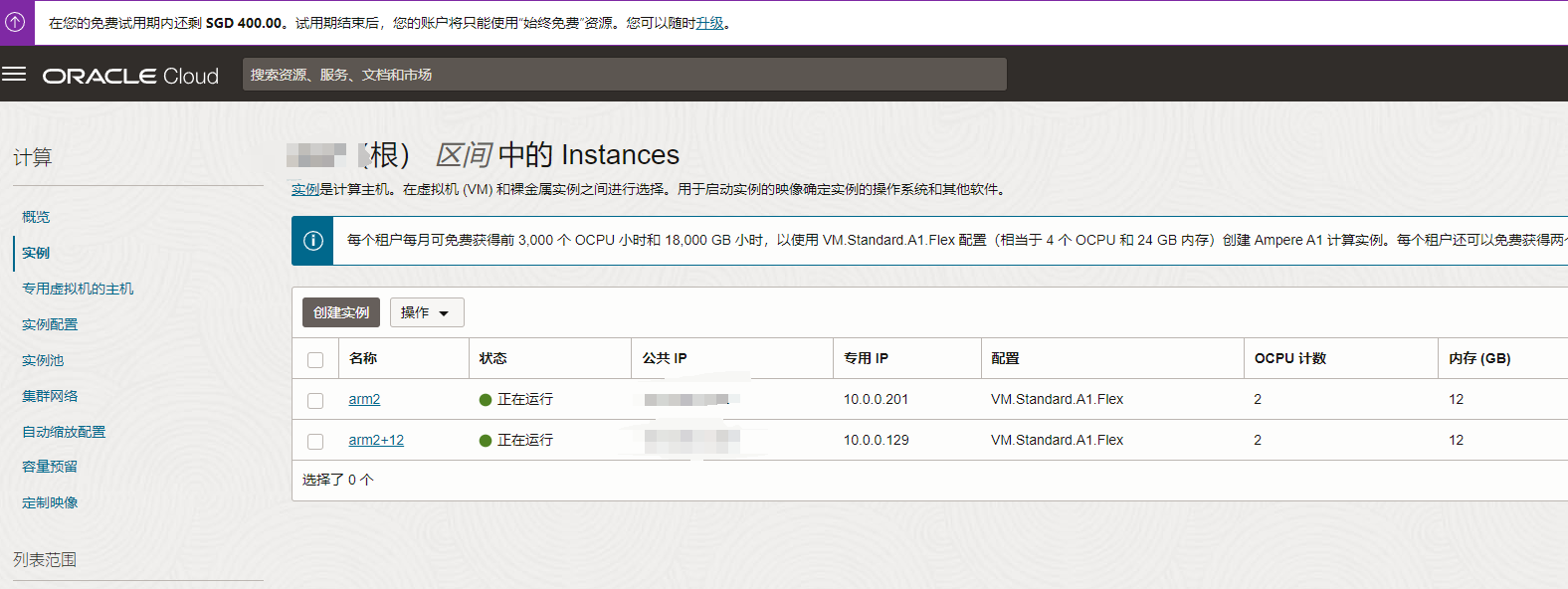Open 容量预留 sidebar item
This screenshot has height=589, width=1568.
50,467
